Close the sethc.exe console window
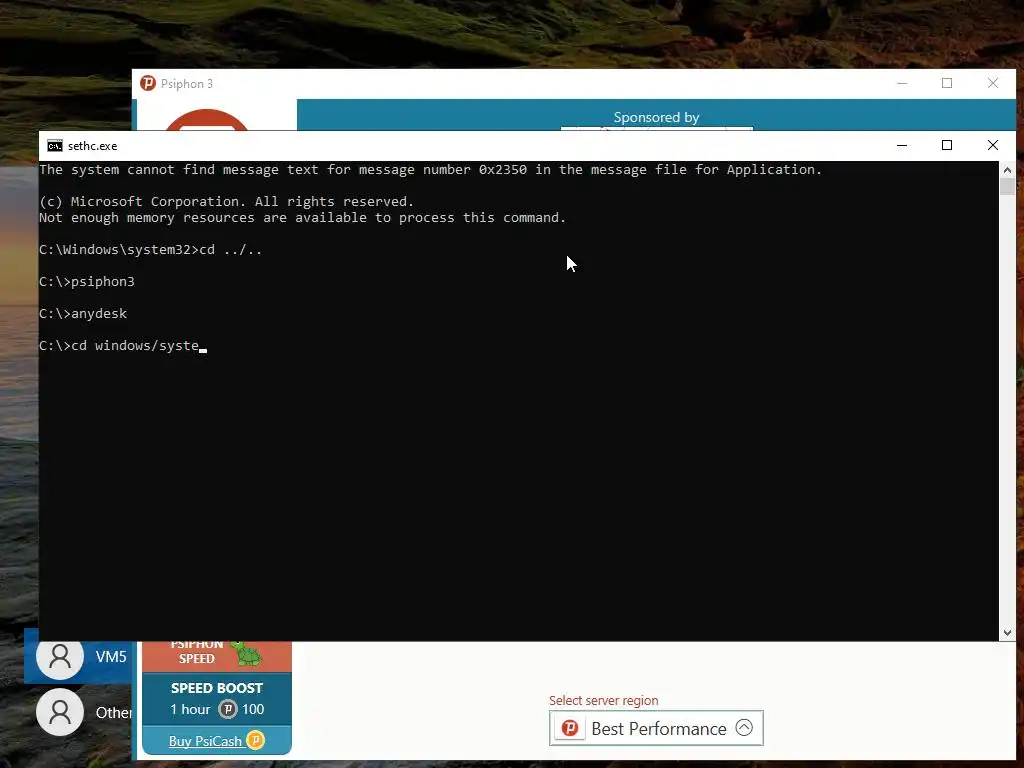1024x768 pixels. tap(993, 145)
